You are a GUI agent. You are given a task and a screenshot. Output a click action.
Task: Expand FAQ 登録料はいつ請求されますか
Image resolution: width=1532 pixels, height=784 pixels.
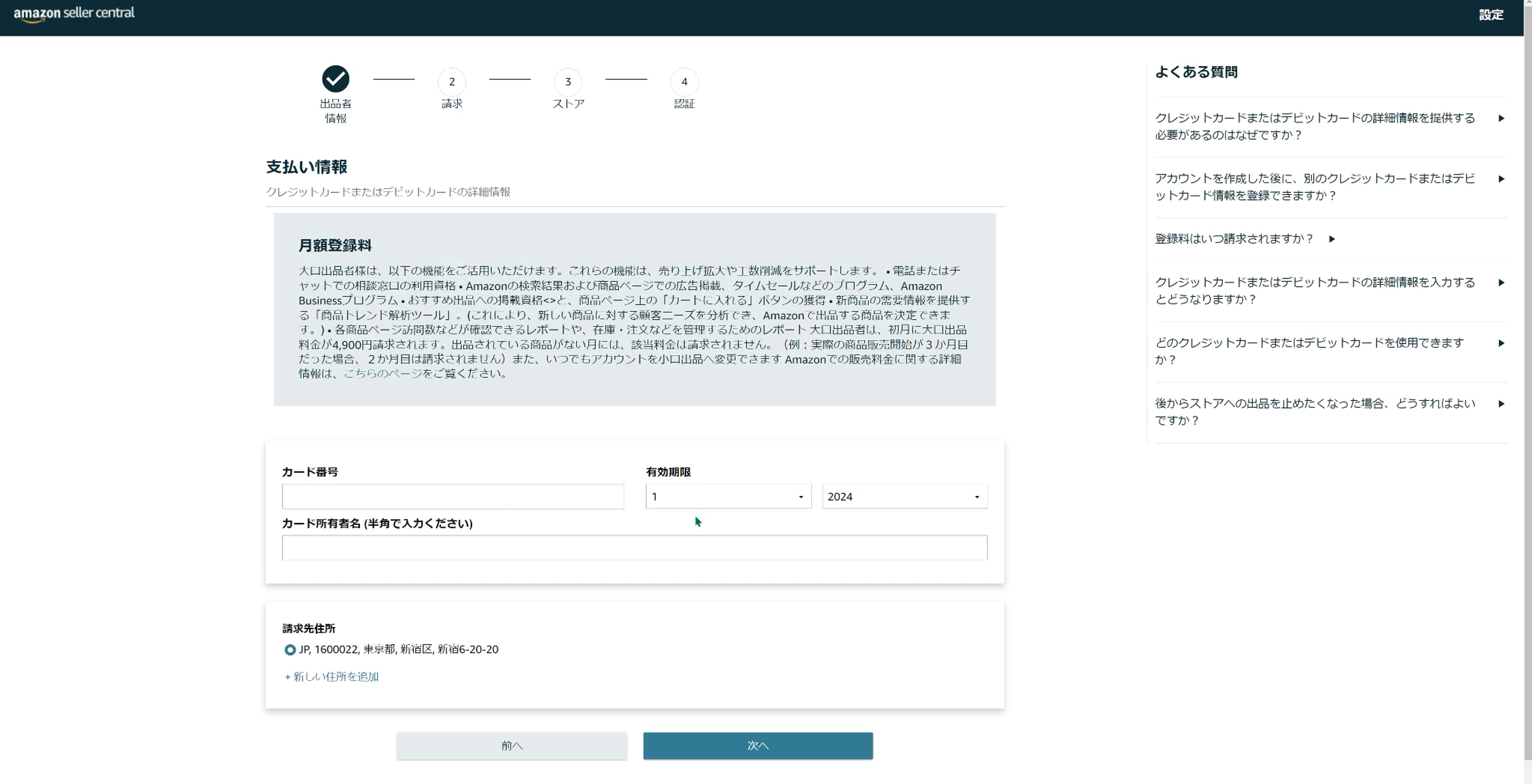tap(1245, 239)
